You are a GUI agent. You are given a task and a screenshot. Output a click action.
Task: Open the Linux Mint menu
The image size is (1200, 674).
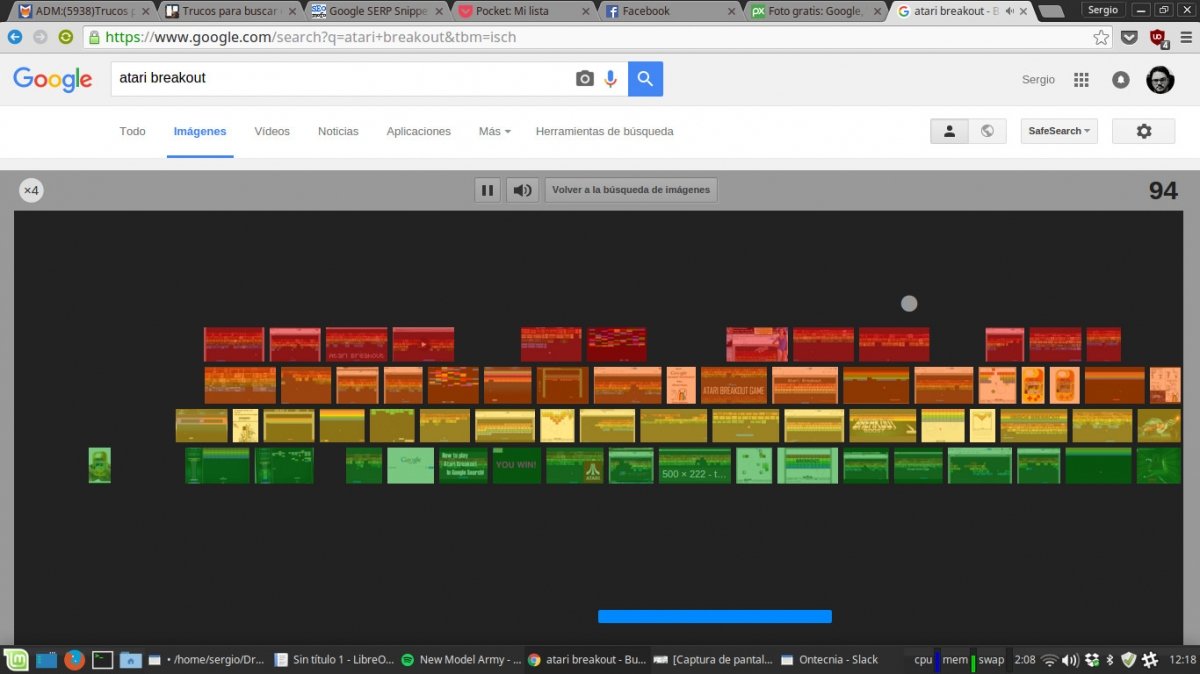point(15,659)
